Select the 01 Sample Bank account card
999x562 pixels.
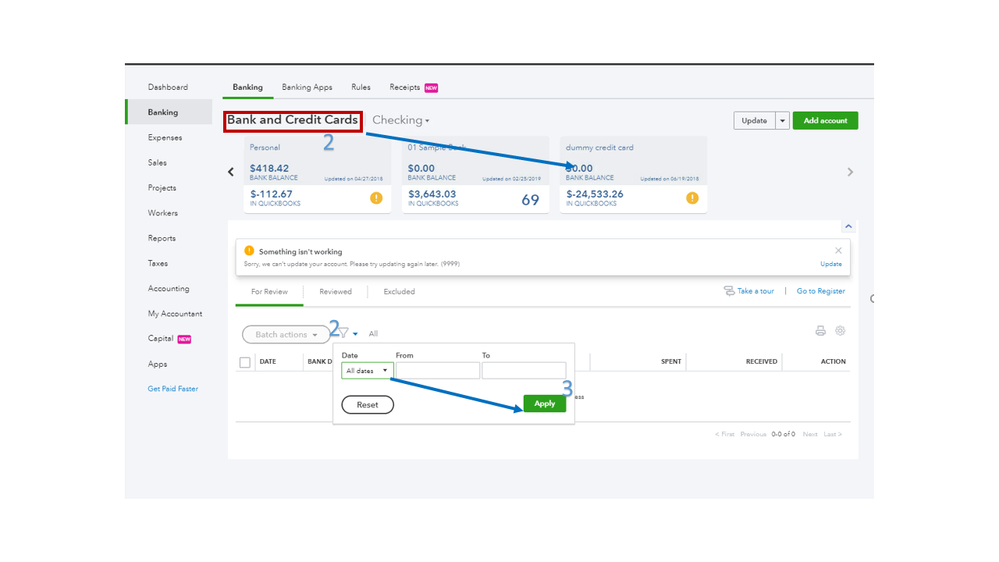coord(475,175)
